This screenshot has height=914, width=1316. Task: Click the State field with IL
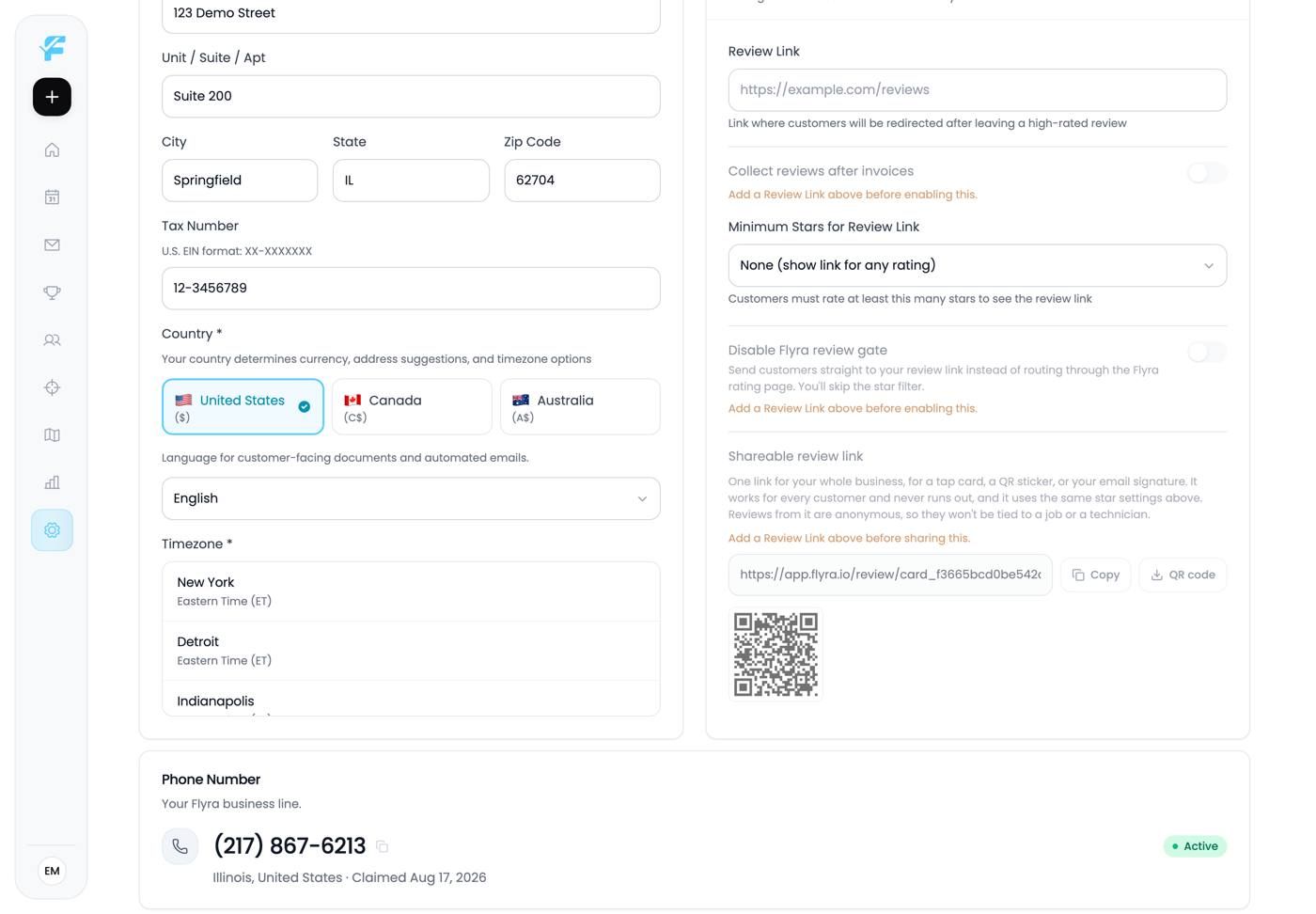click(x=411, y=181)
